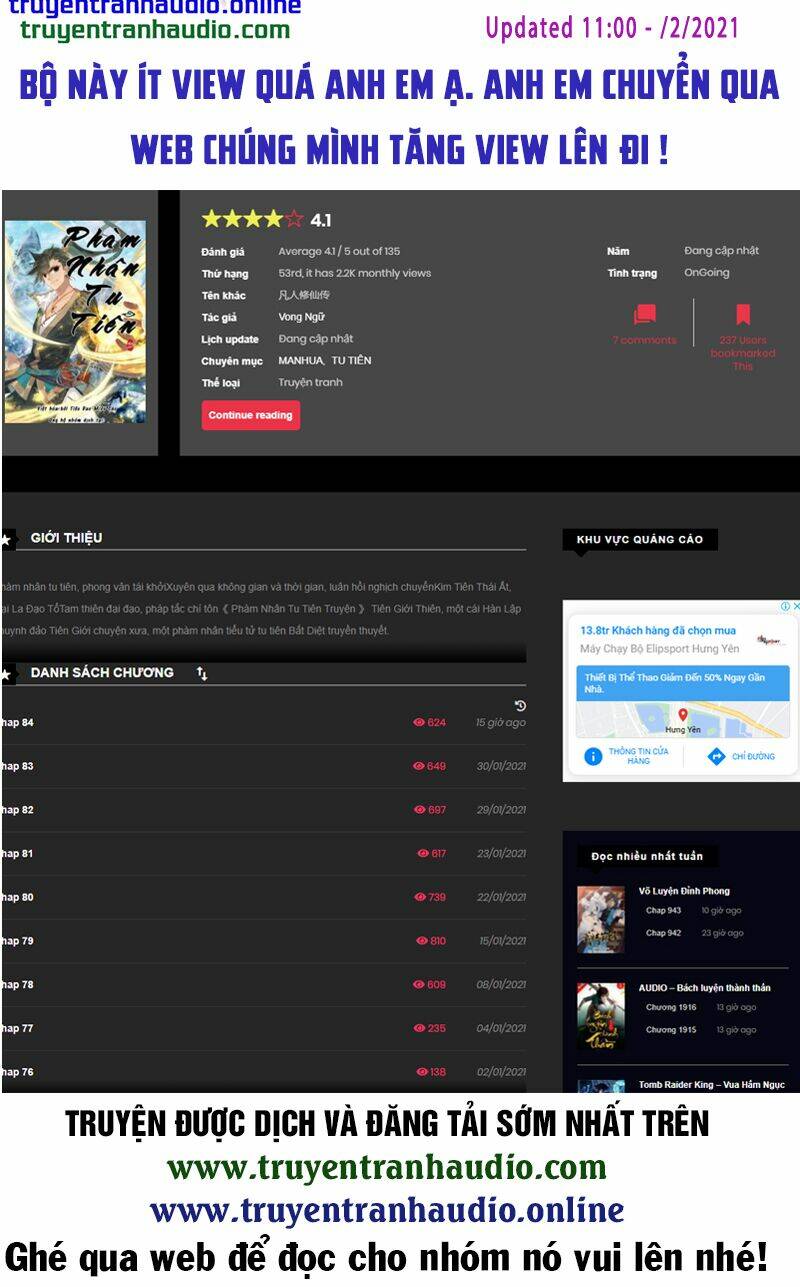The width and height of the screenshot is (800, 1287).
Task: Bookmark this manga with the bookmark icon
Action: click(743, 315)
